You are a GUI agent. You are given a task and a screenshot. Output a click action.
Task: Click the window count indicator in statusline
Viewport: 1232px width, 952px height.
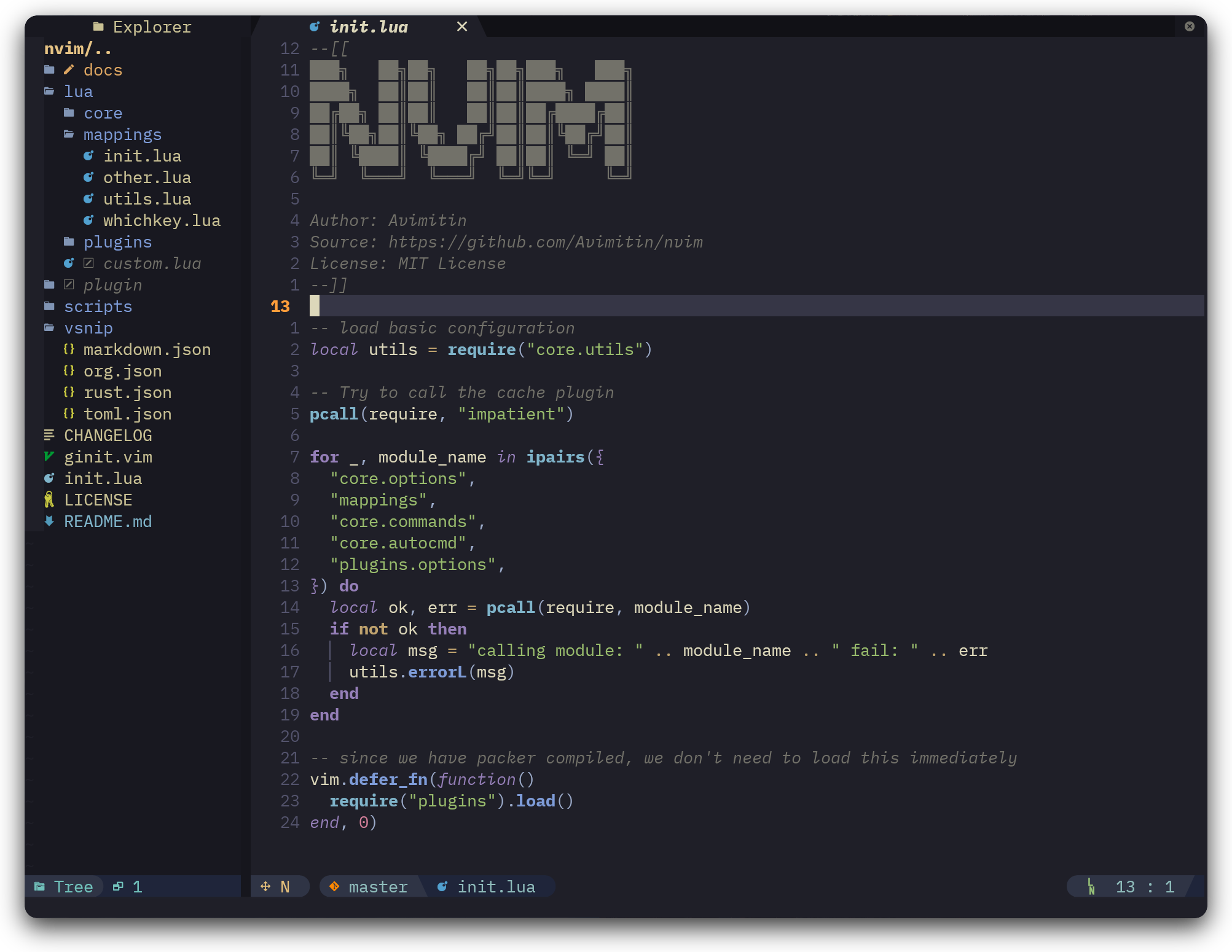pos(128,886)
